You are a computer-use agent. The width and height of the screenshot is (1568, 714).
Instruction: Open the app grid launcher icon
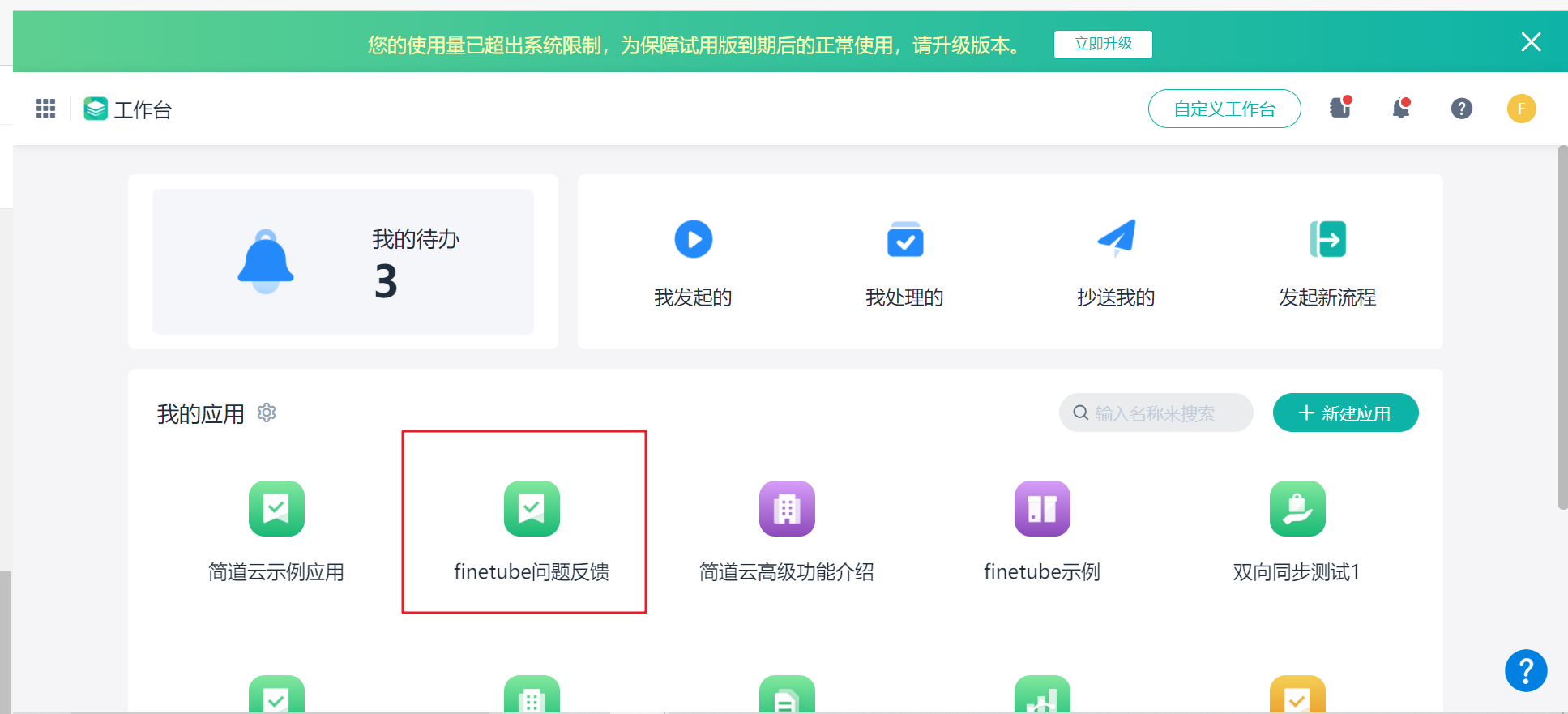tap(45, 109)
